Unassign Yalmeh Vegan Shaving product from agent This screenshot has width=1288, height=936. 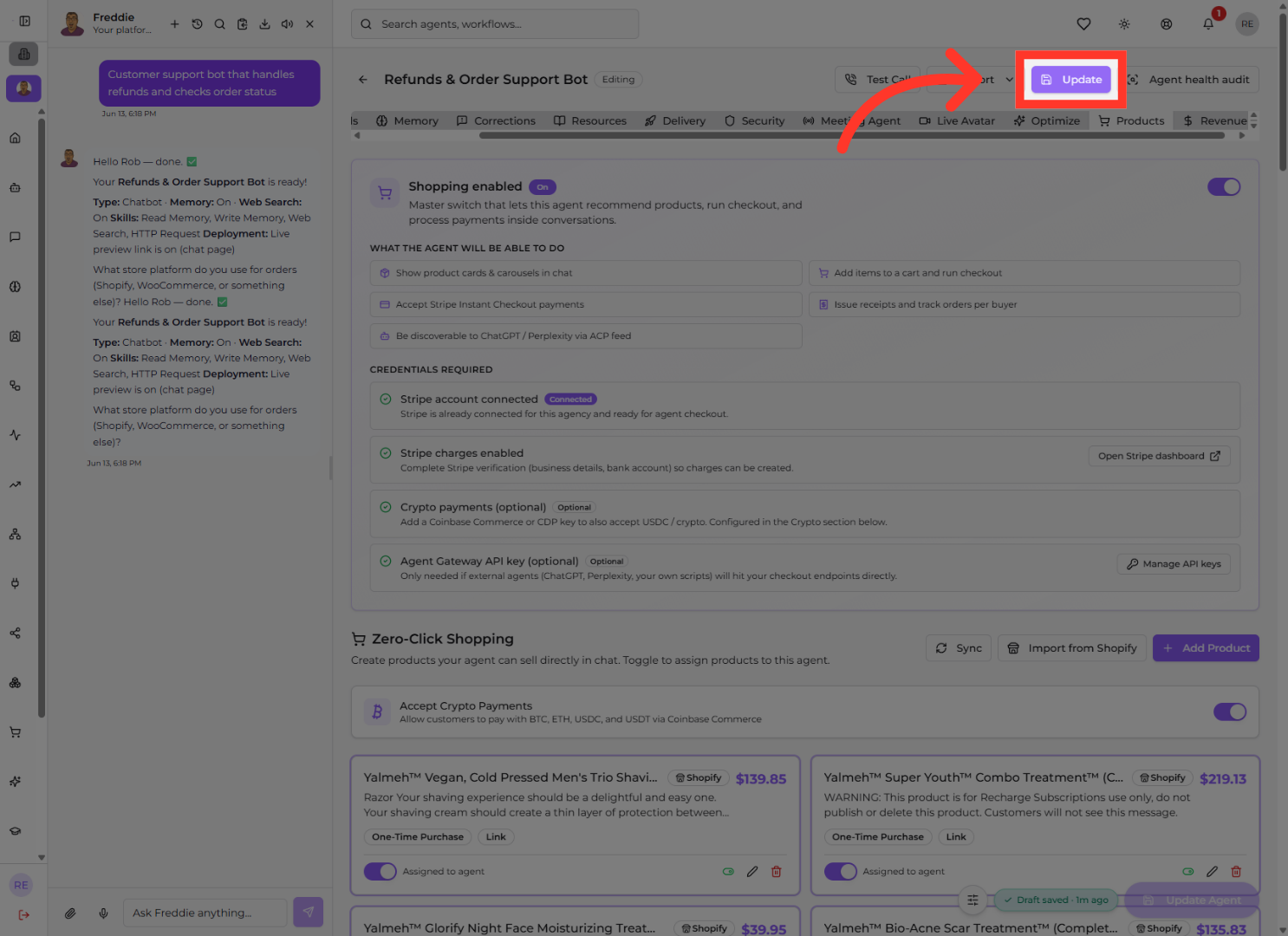[x=380, y=872]
